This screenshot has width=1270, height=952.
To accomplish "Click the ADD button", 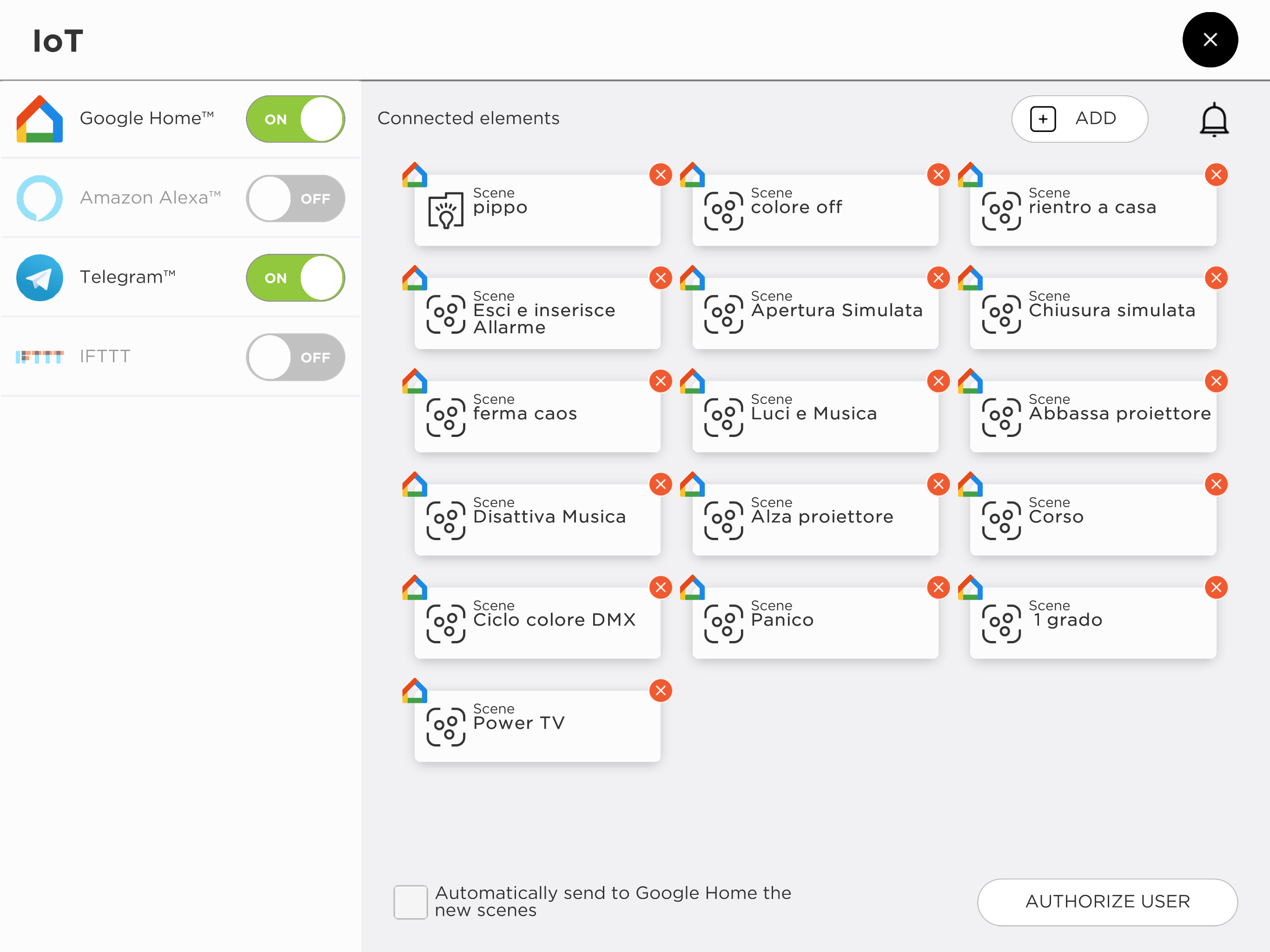I will [1079, 119].
